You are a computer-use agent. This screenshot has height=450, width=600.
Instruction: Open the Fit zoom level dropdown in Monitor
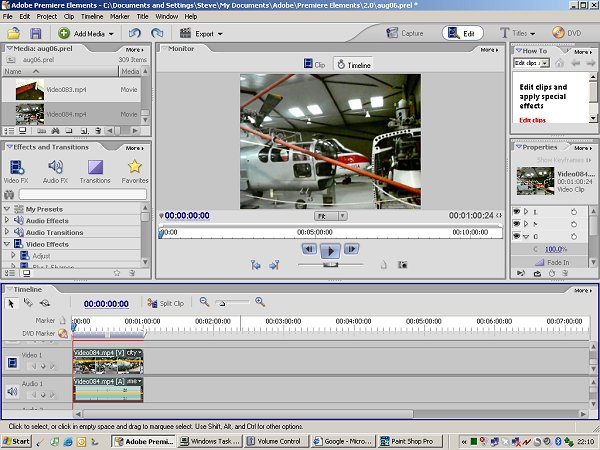(x=330, y=215)
